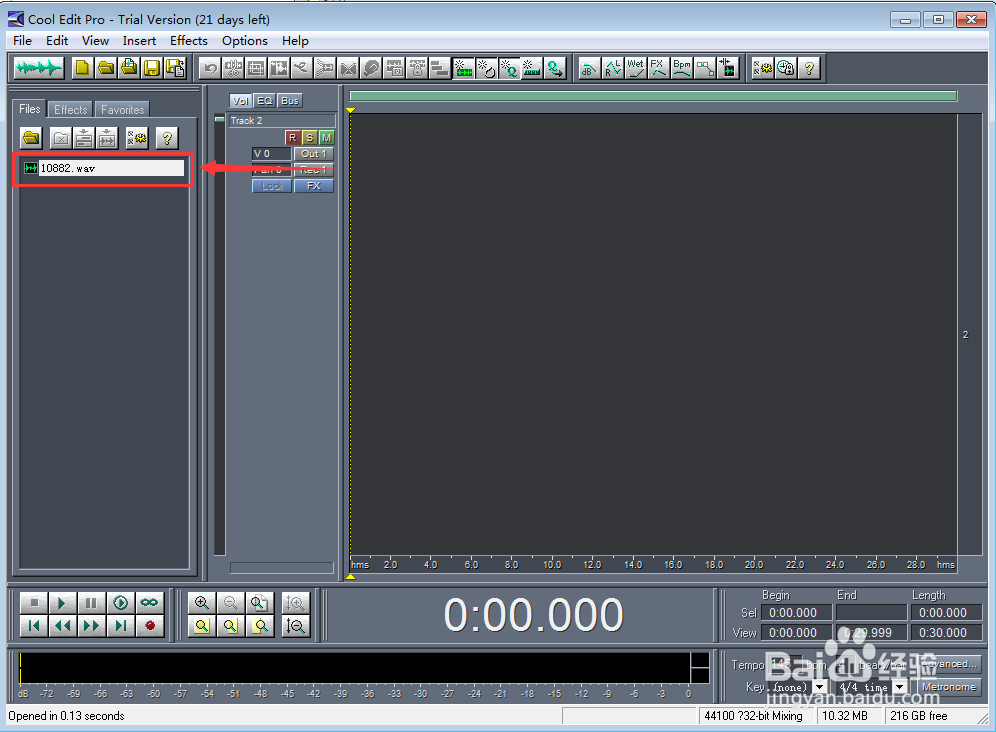Click the 12.0 mark on time ruler
This screenshot has height=732, width=996.
(592, 564)
